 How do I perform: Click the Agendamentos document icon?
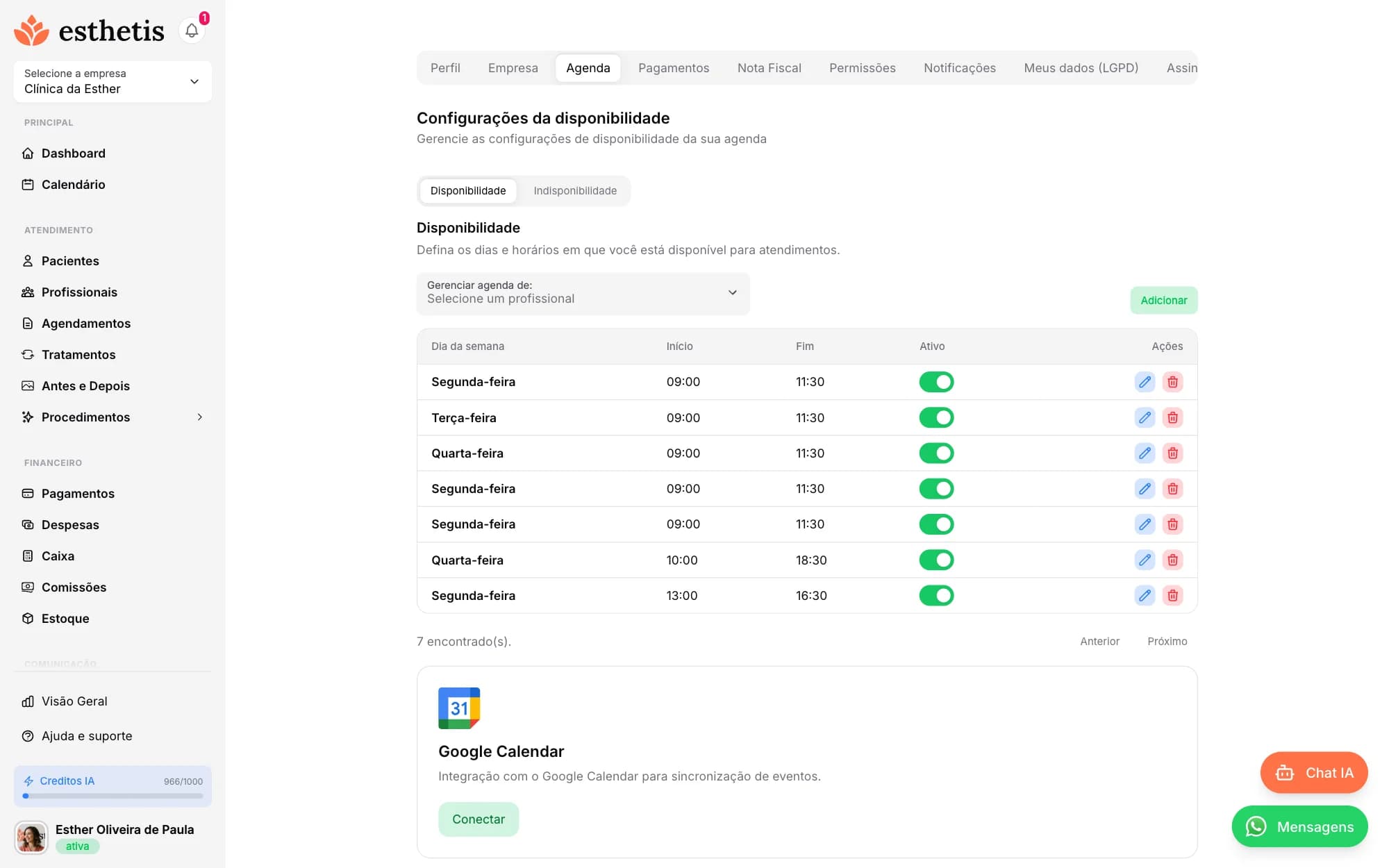coord(28,324)
